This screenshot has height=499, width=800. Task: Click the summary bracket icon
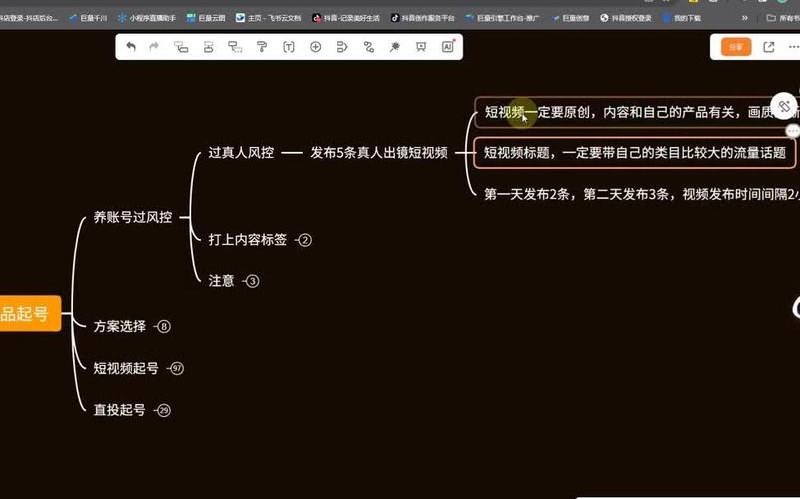[x=342, y=47]
